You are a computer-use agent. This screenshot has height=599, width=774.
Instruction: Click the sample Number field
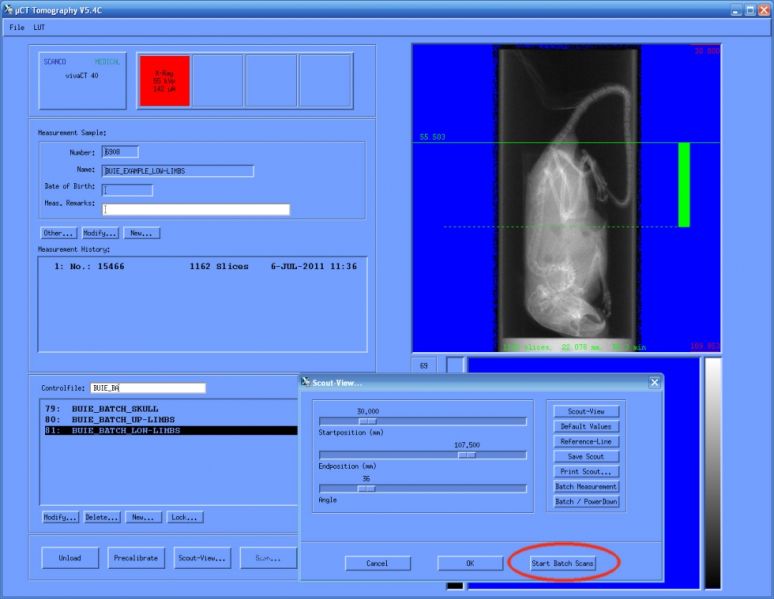click(120, 152)
